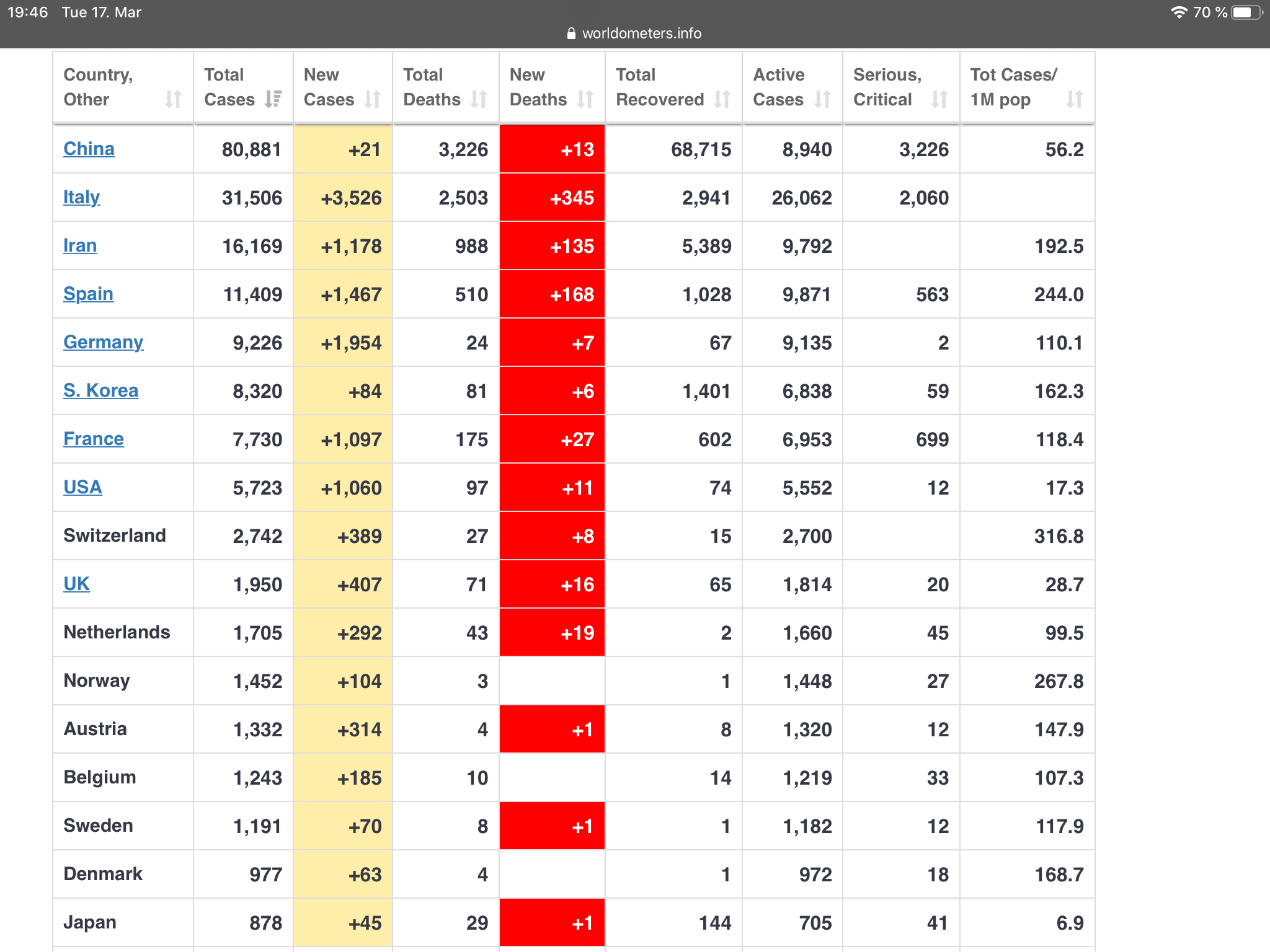Open the UK country link
The image size is (1270, 952).
76,584
